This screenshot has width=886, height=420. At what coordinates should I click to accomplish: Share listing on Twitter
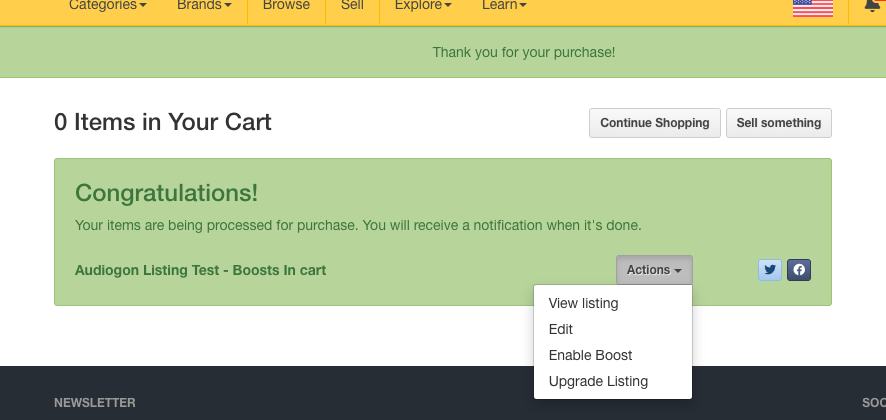(x=770, y=270)
